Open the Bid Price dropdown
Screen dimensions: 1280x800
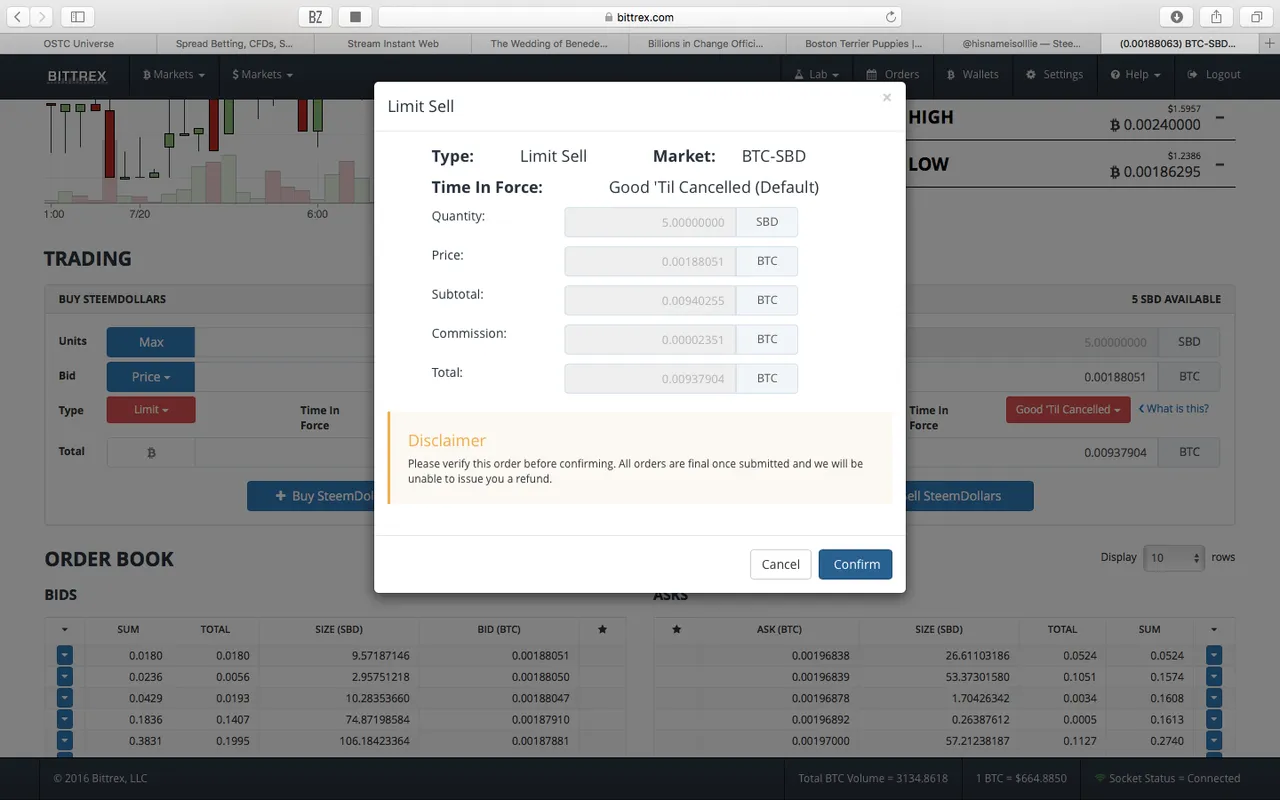pyautogui.click(x=151, y=377)
